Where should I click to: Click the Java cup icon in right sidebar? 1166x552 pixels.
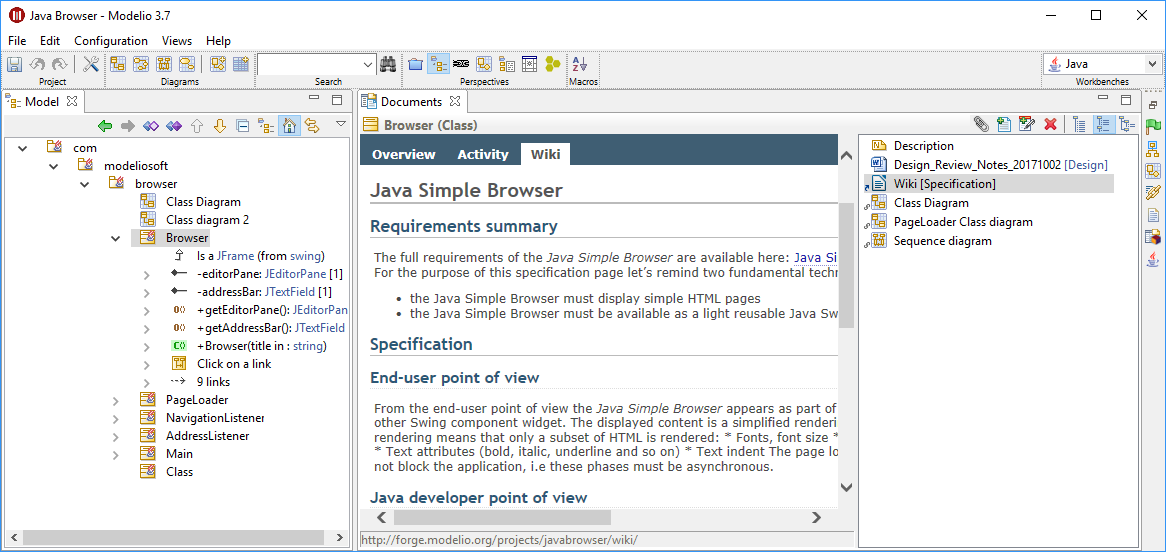pos(1153,260)
